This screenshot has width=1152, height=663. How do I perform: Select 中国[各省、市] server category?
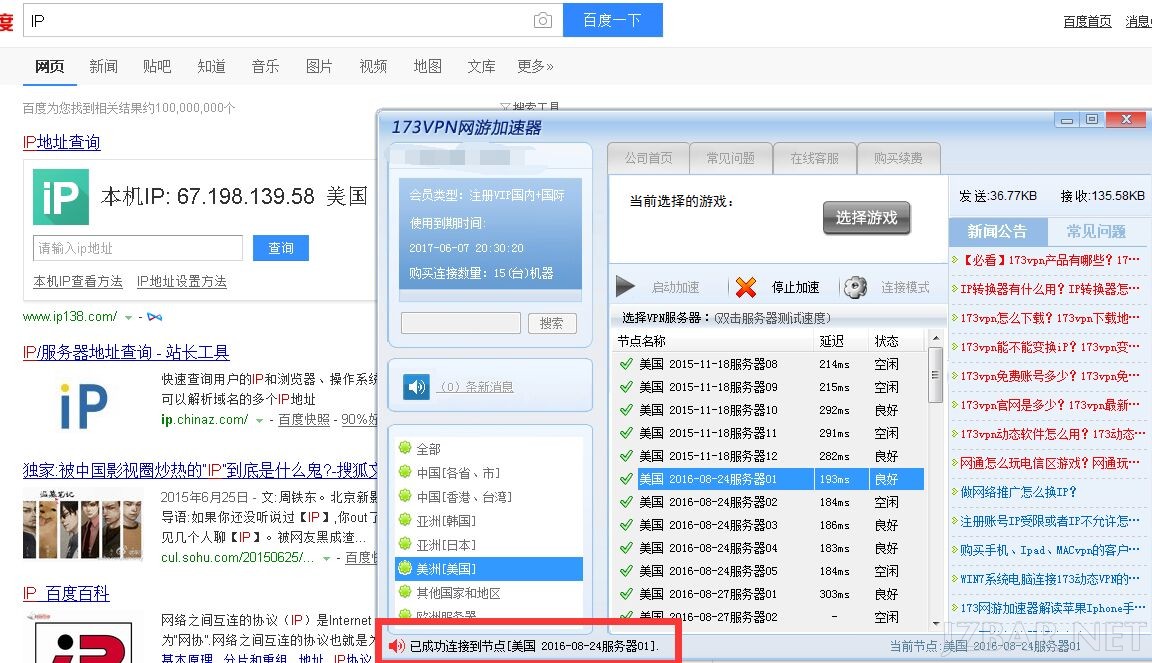point(458,473)
